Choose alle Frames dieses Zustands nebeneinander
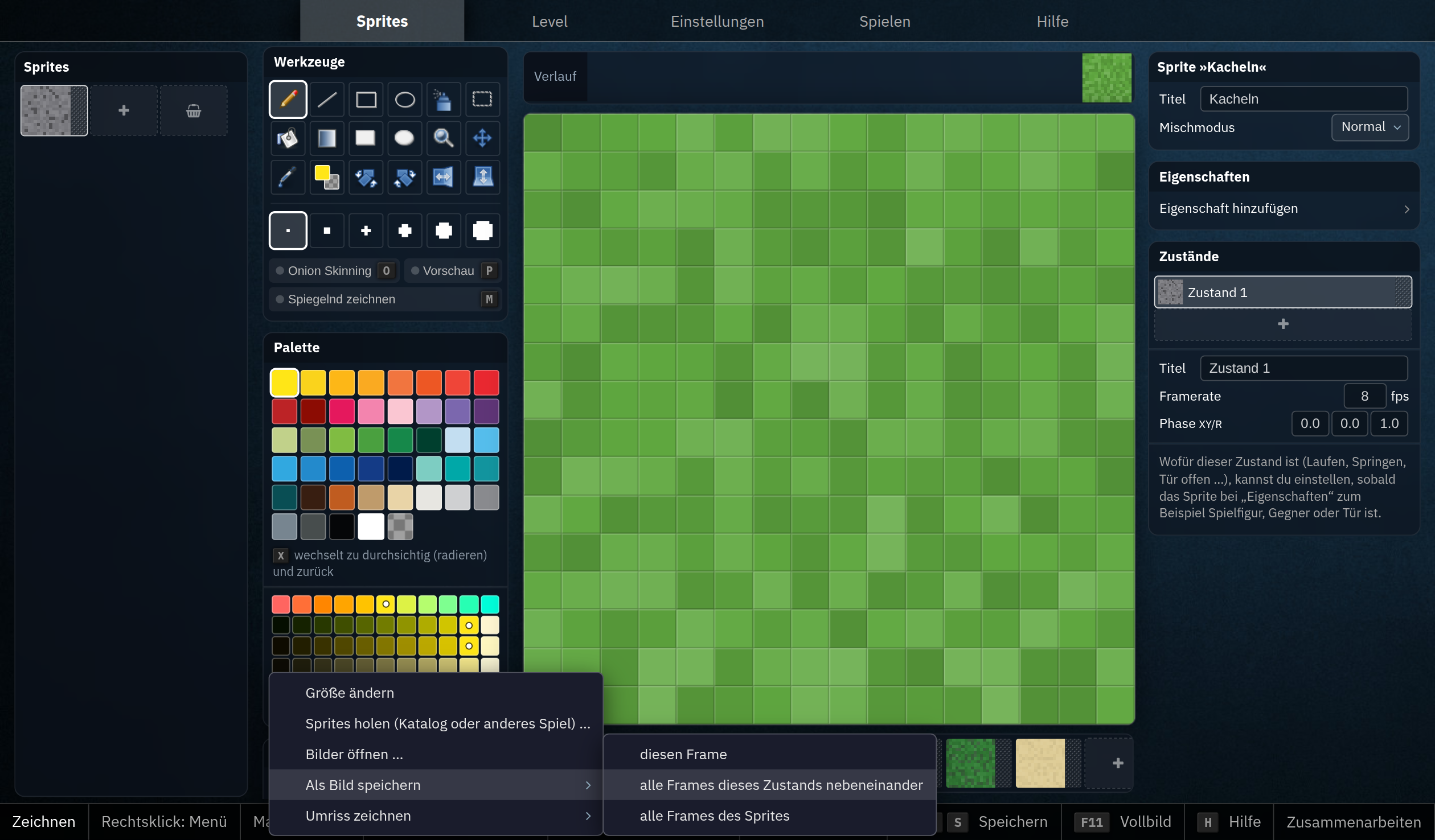 pyautogui.click(x=770, y=785)
